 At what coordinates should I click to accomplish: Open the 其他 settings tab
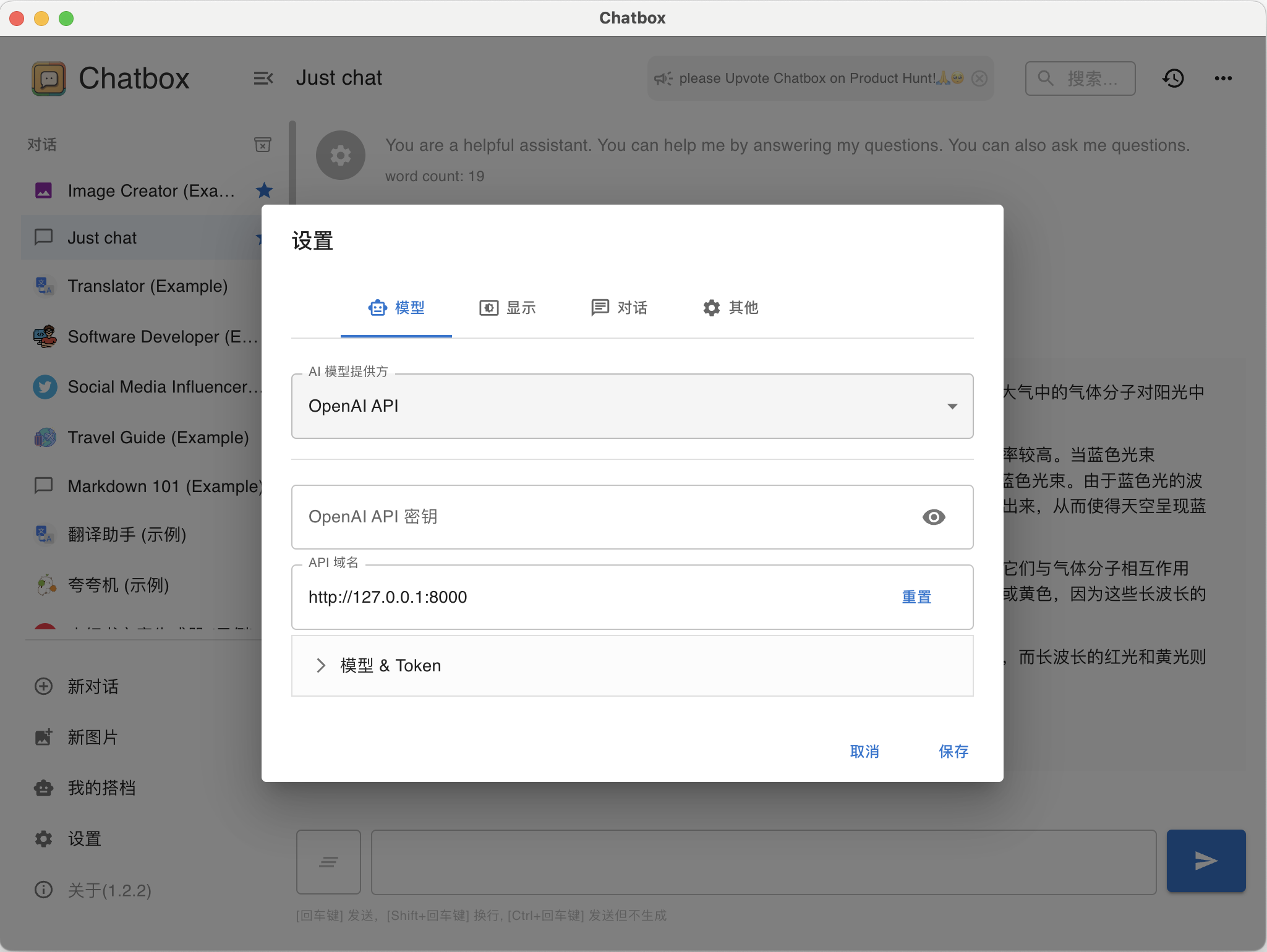[730, 308]
